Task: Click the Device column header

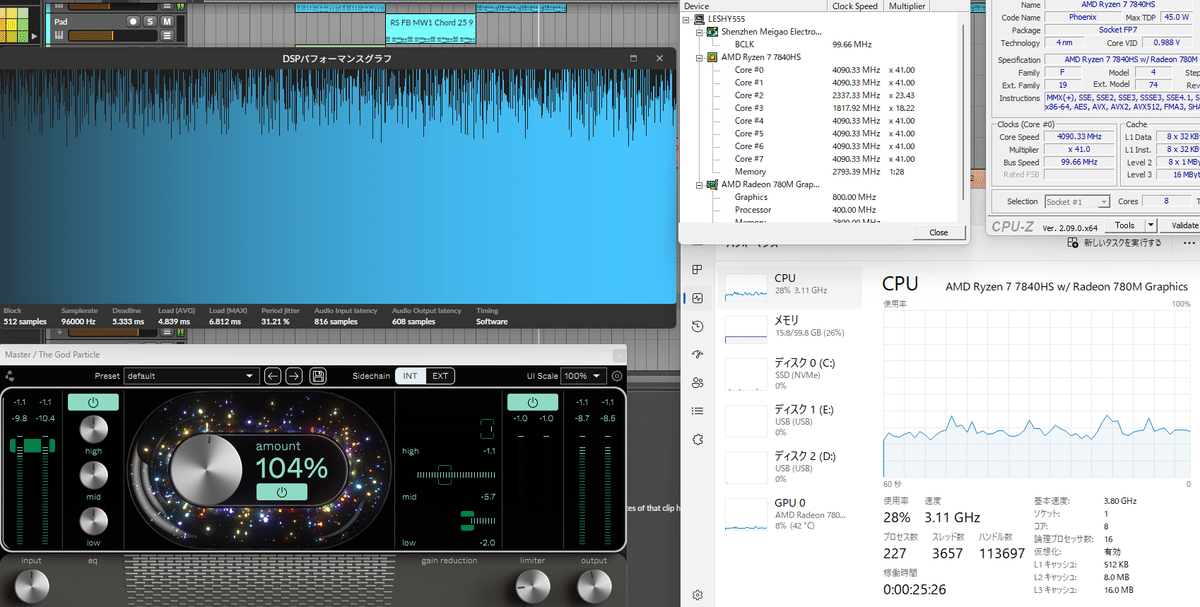Action: click(x=753, y=5)
